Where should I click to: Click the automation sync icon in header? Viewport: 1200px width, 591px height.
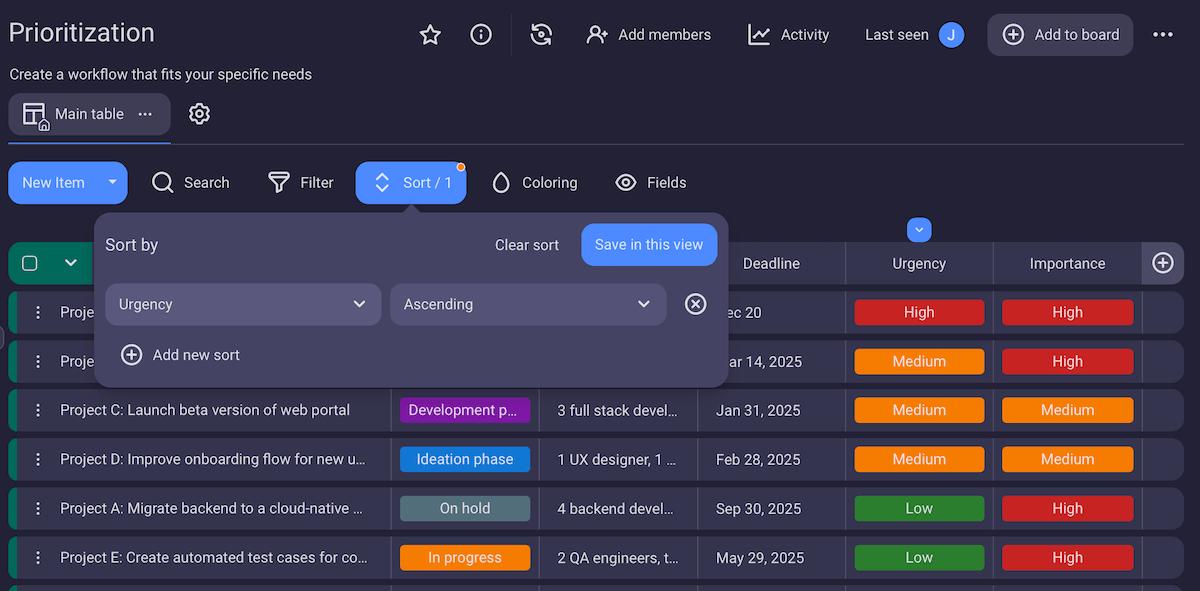(x=541, y=35)
